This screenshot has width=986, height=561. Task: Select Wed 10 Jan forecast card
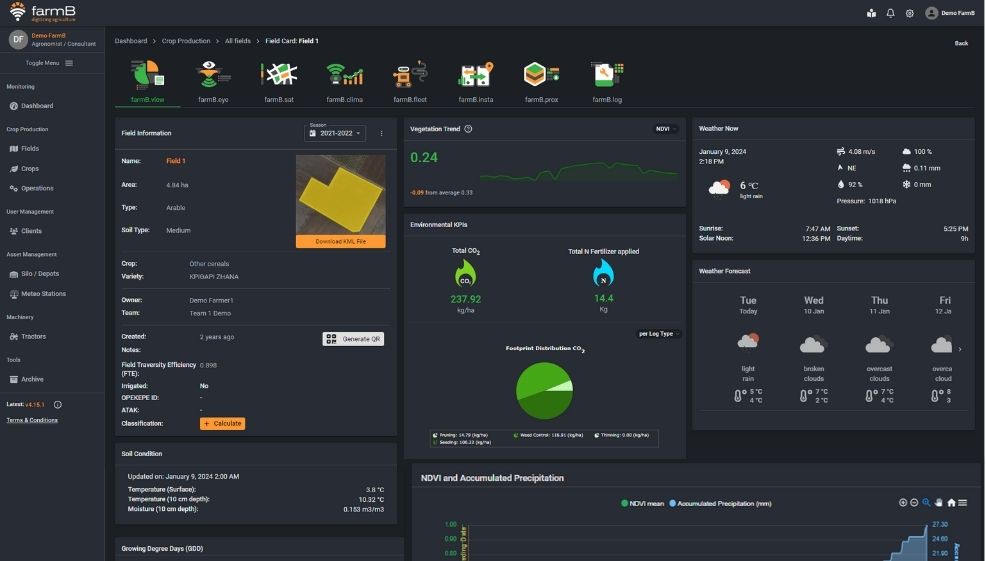click(x=813, y=349)
